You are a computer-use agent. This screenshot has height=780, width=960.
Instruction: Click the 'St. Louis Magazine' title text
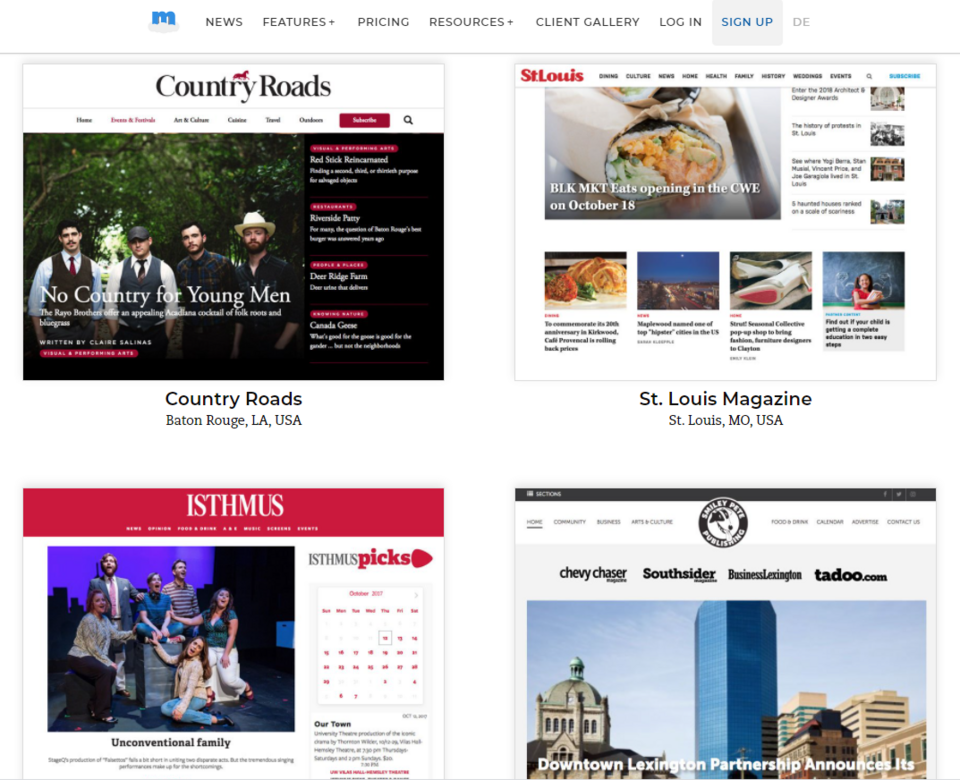(x=726, y=399)
